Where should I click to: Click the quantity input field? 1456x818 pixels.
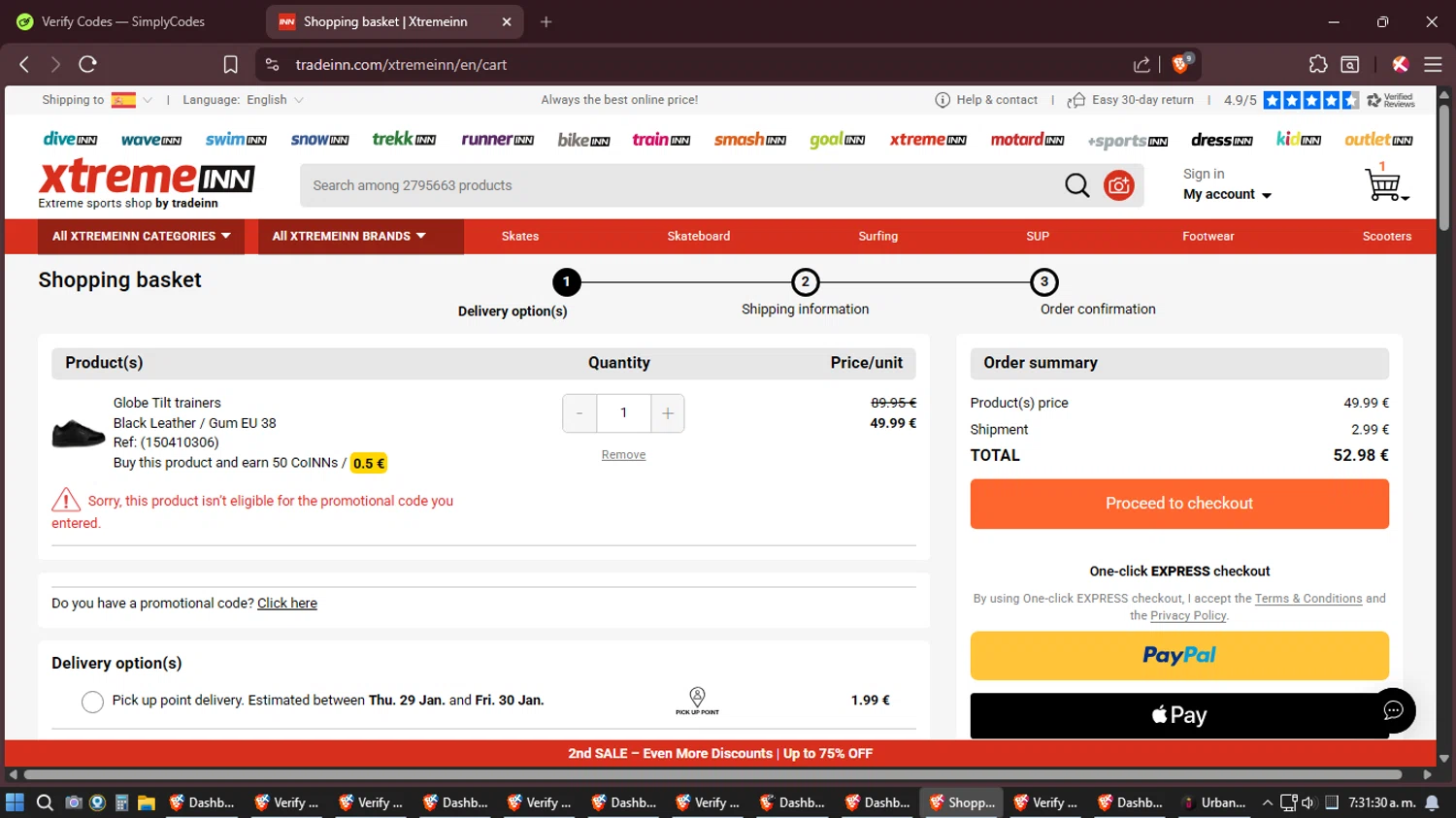click(x=623, y=413)
